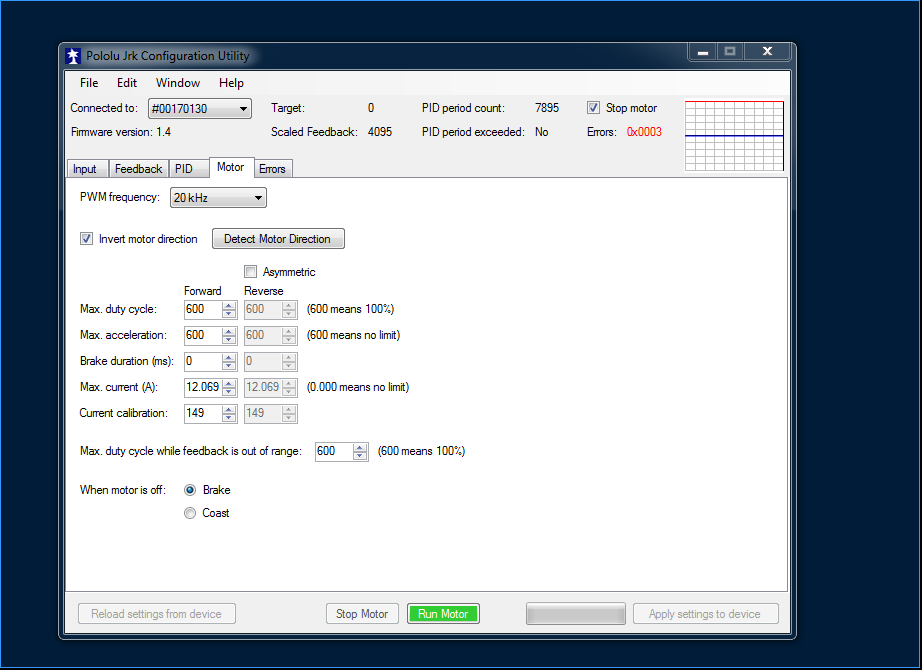
Task: Switch to the Errors tab
Action: pyautogui.click(x=272, y=169)
